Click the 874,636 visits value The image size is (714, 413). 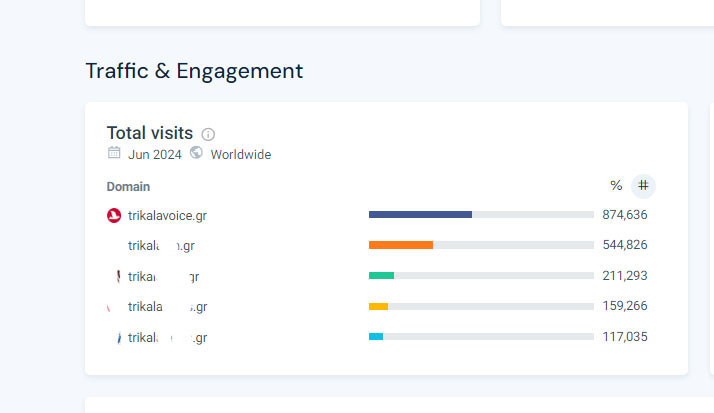click(x=625, y=215)
